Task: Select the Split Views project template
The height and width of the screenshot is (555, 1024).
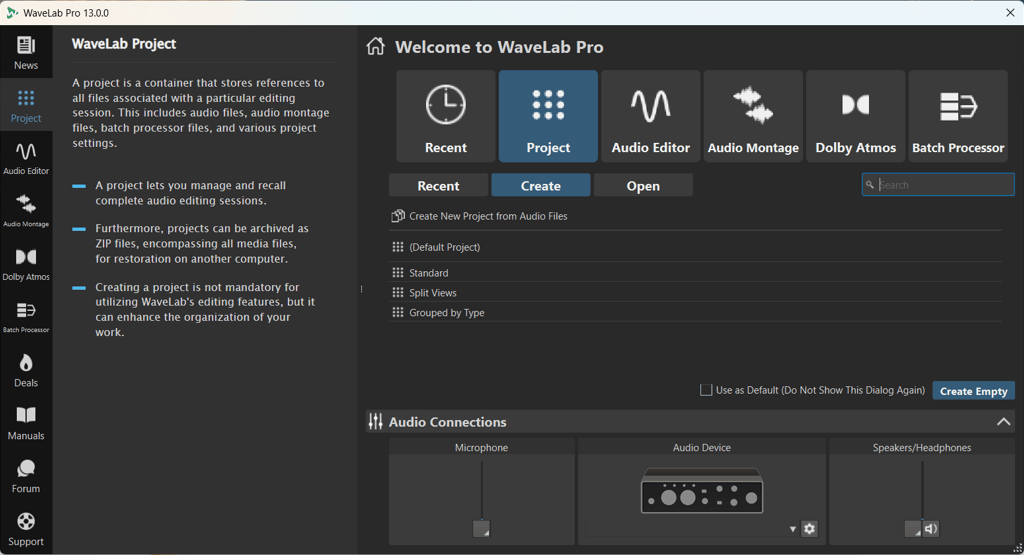Action: (x=696, y=293)
